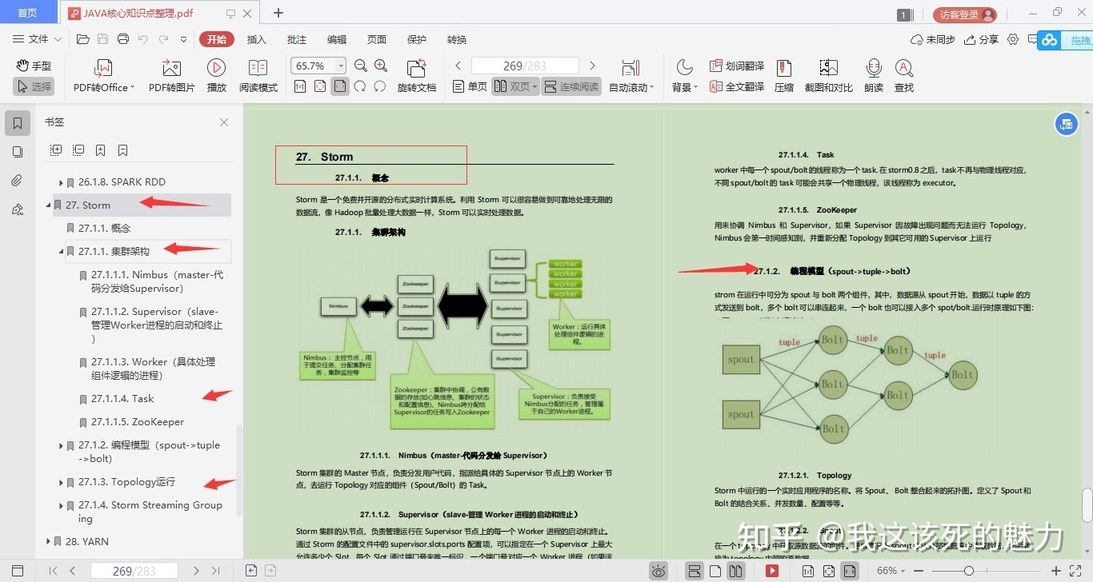Screen dimensions: 1093x582
Task: Click the 朗读 read aloud microphone icon
Action: [873, 68]
